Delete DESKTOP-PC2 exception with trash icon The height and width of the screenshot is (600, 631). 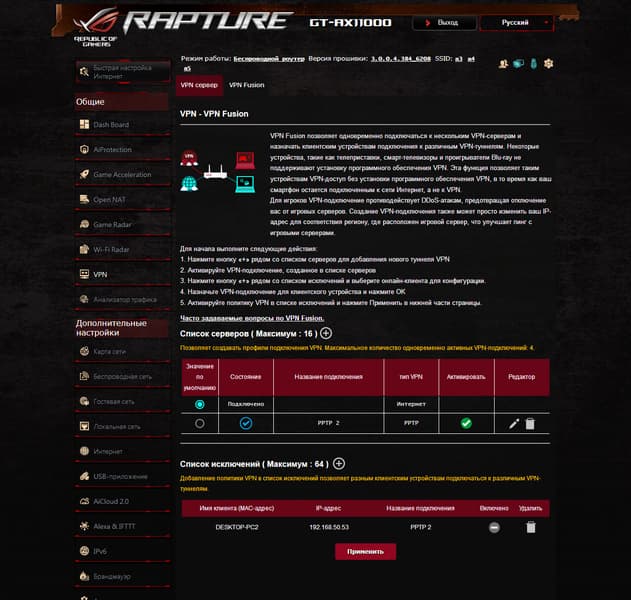[x=531, y=527]
